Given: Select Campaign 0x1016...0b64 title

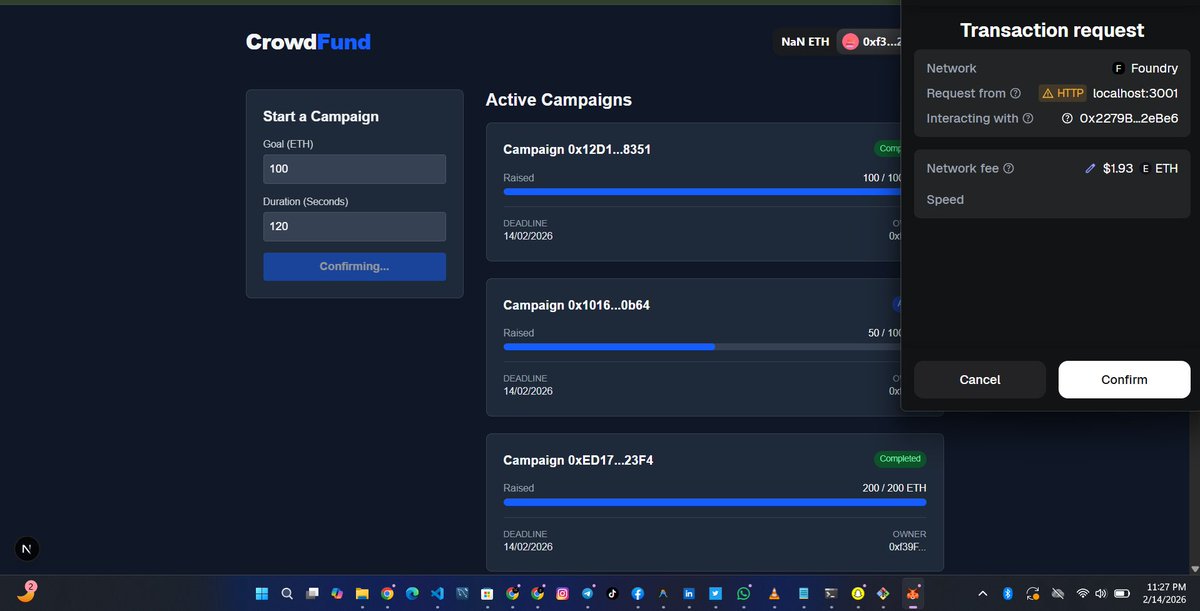Looking at the screenshot, I should [576, 305].
